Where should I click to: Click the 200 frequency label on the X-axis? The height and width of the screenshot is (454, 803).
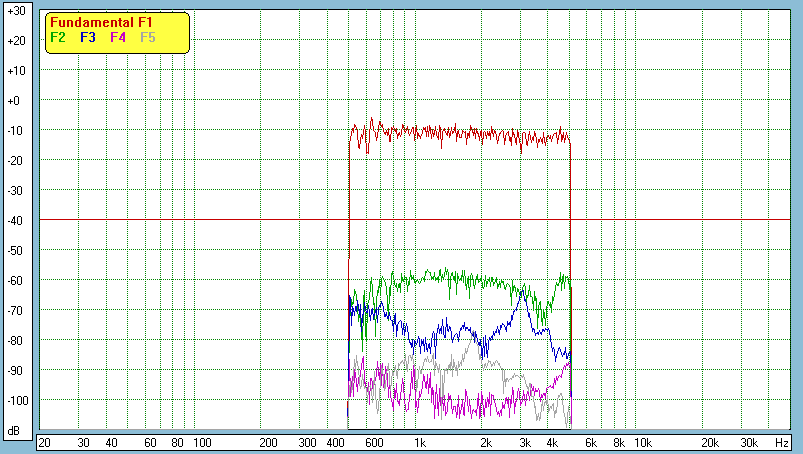[268, 442]
